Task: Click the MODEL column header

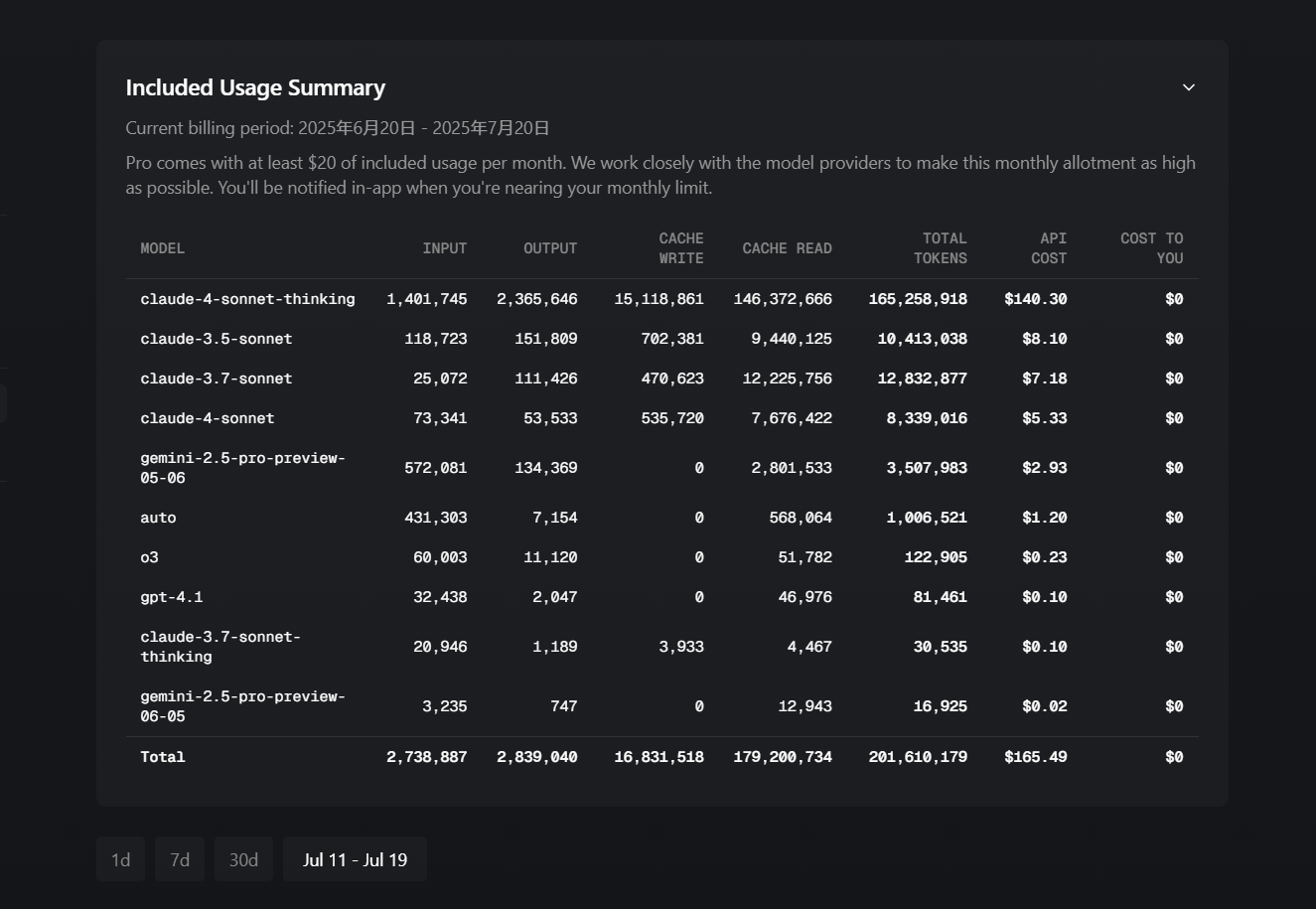Action: click(x=163, y=248)
